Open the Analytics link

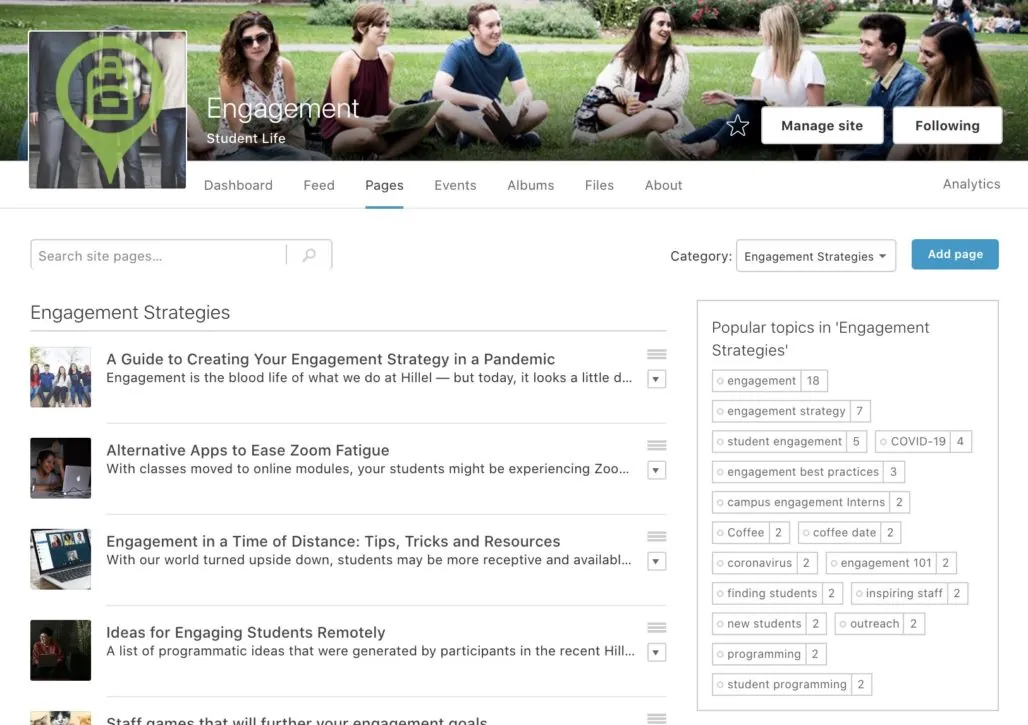click(971, 184)
